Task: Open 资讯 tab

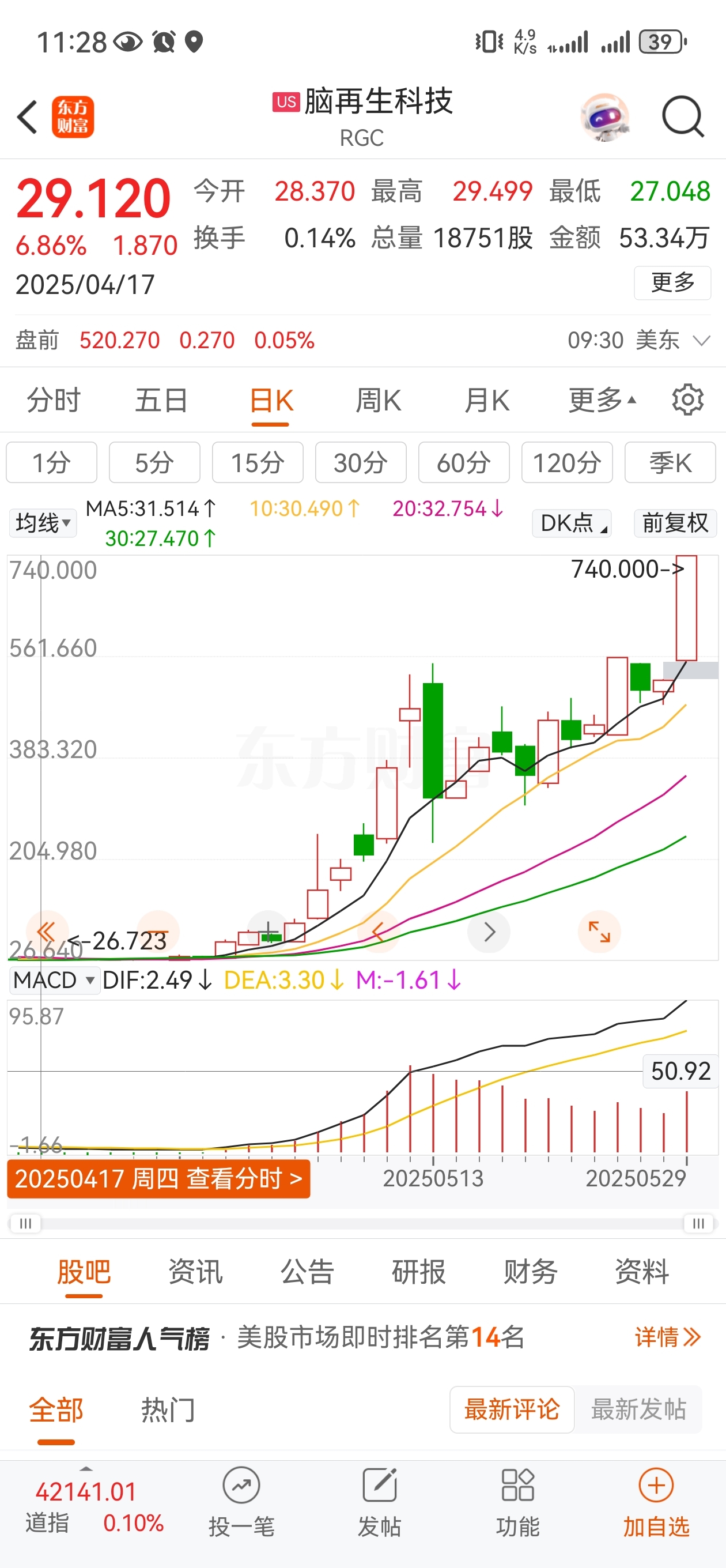Action: point(195,1272)
